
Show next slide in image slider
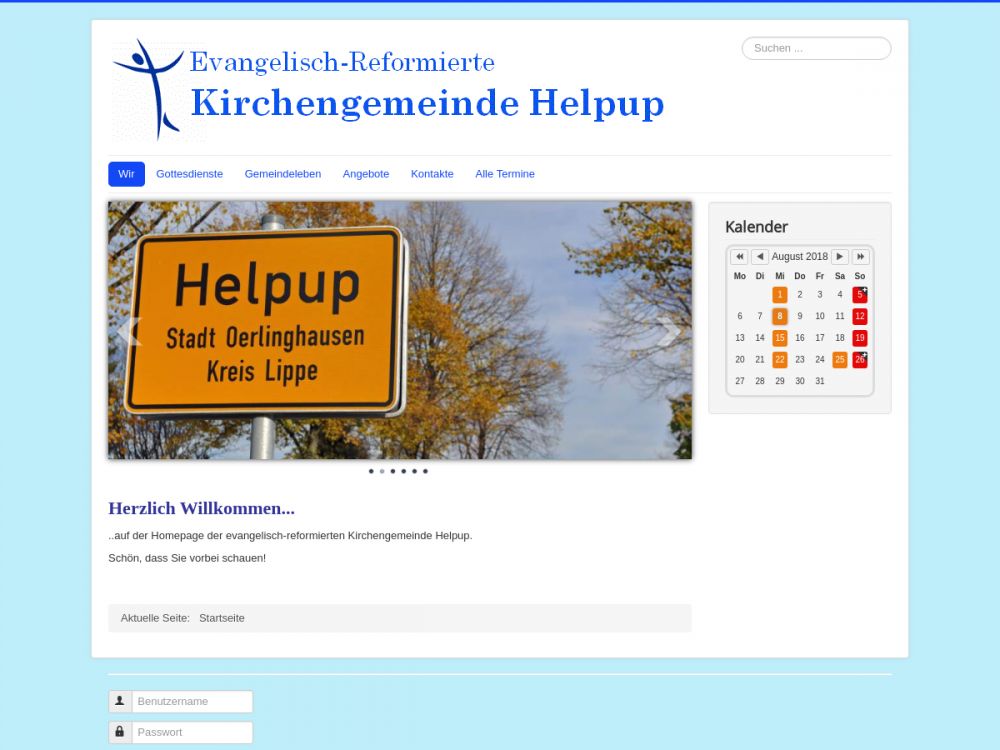pos(669,331)
